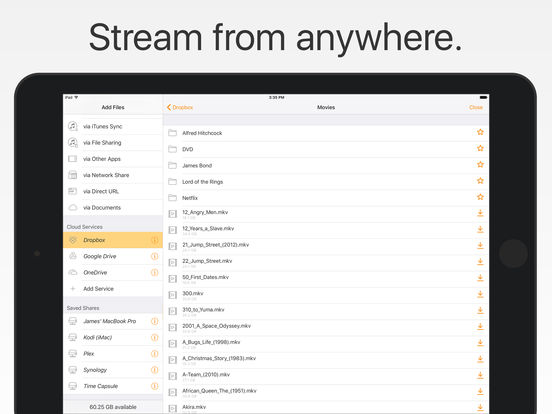552x414 pixels.
Task: Select 2001_A_Space_Odyssey.mkv file row
Action: coord(326,327)
